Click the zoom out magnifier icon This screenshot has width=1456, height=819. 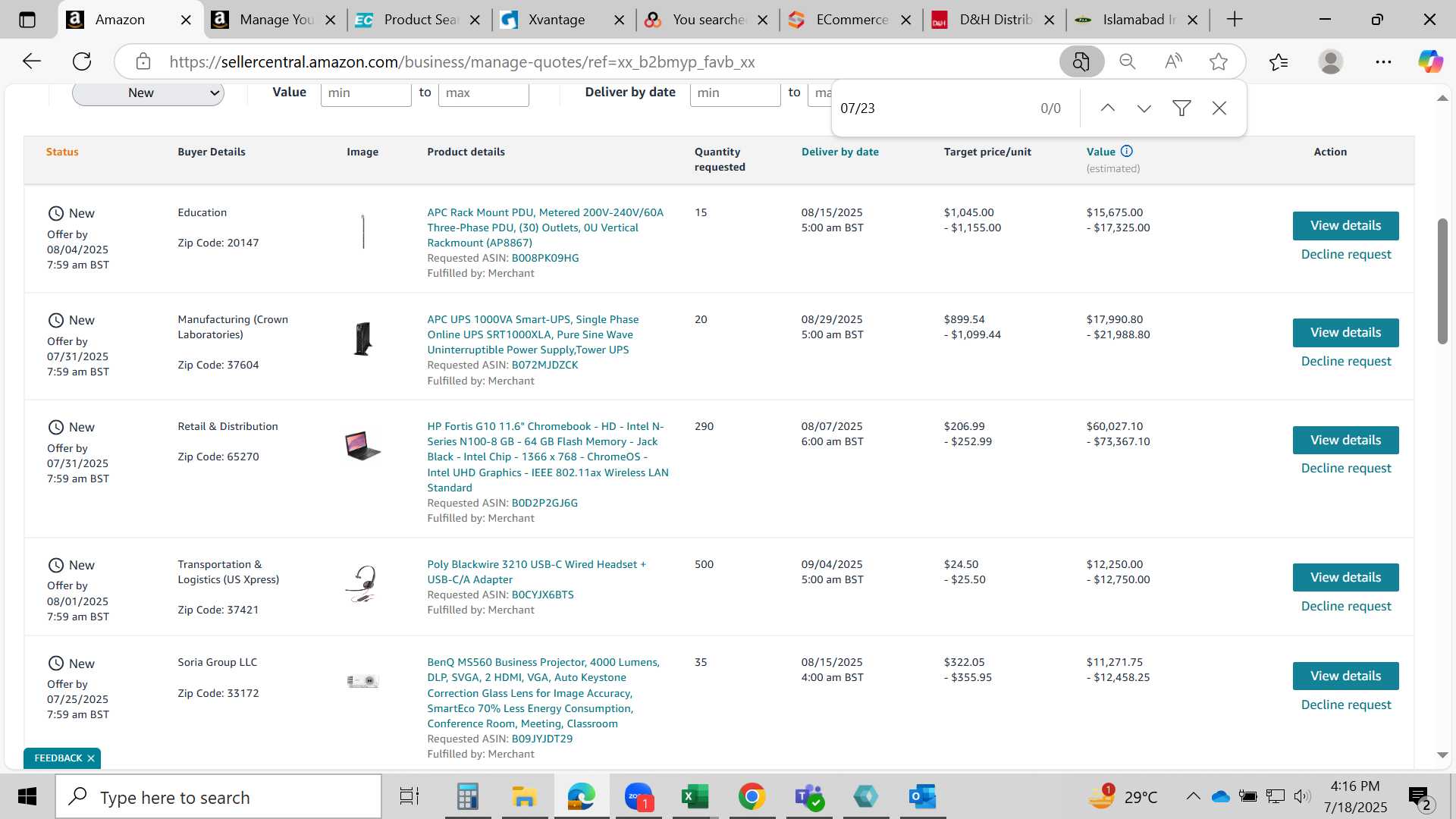click(1128, 61)
